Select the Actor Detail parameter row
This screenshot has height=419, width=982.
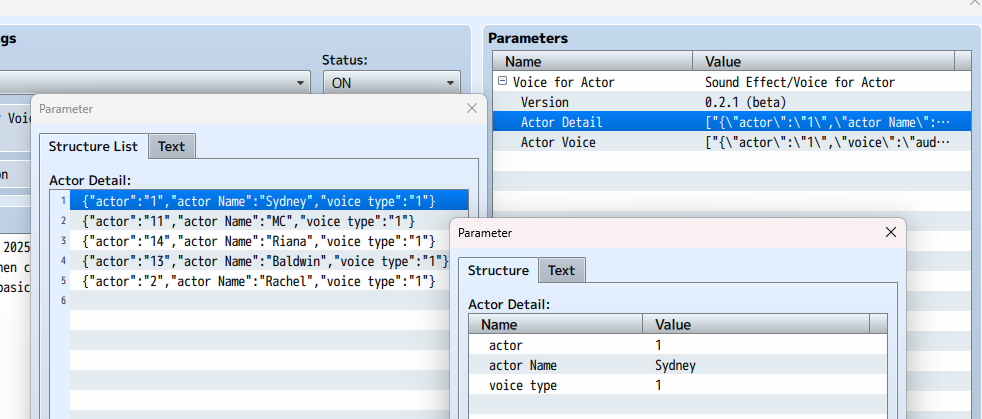coord(732,122)
